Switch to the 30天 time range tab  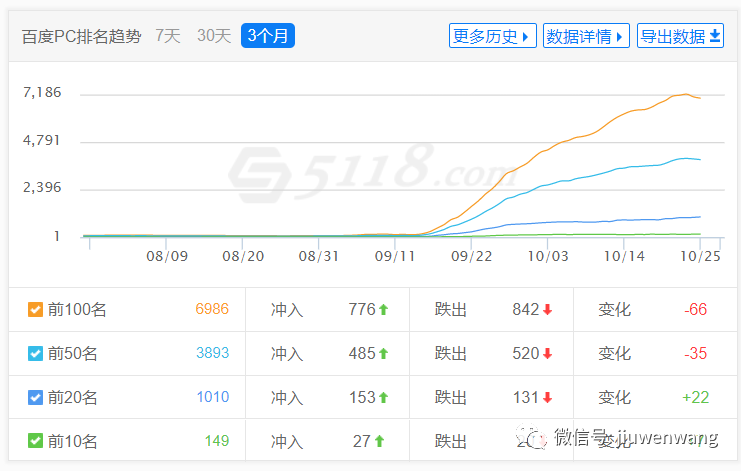214,36
